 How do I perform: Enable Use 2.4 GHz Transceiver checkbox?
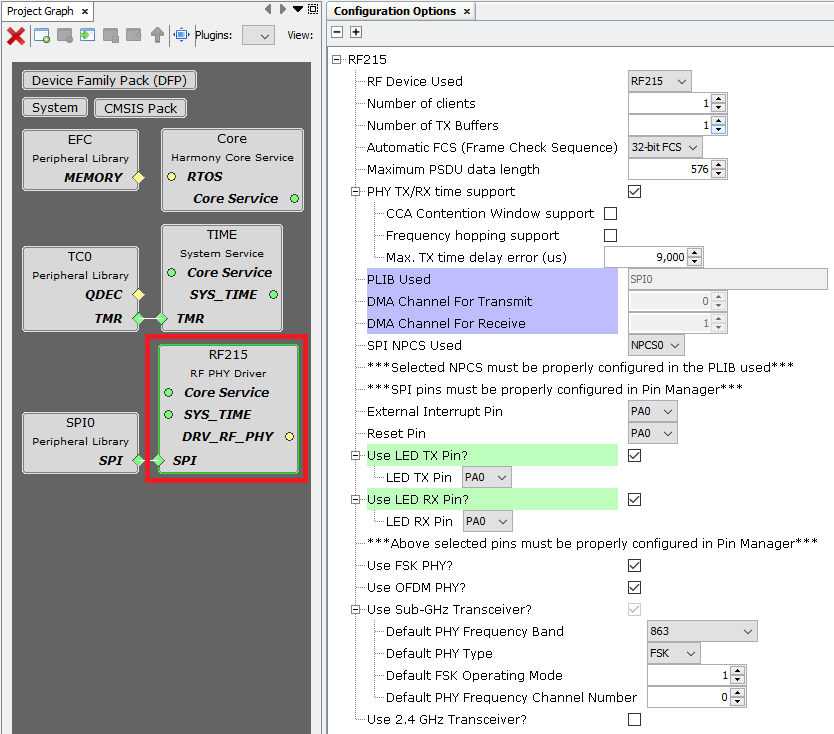pos(634,719)
